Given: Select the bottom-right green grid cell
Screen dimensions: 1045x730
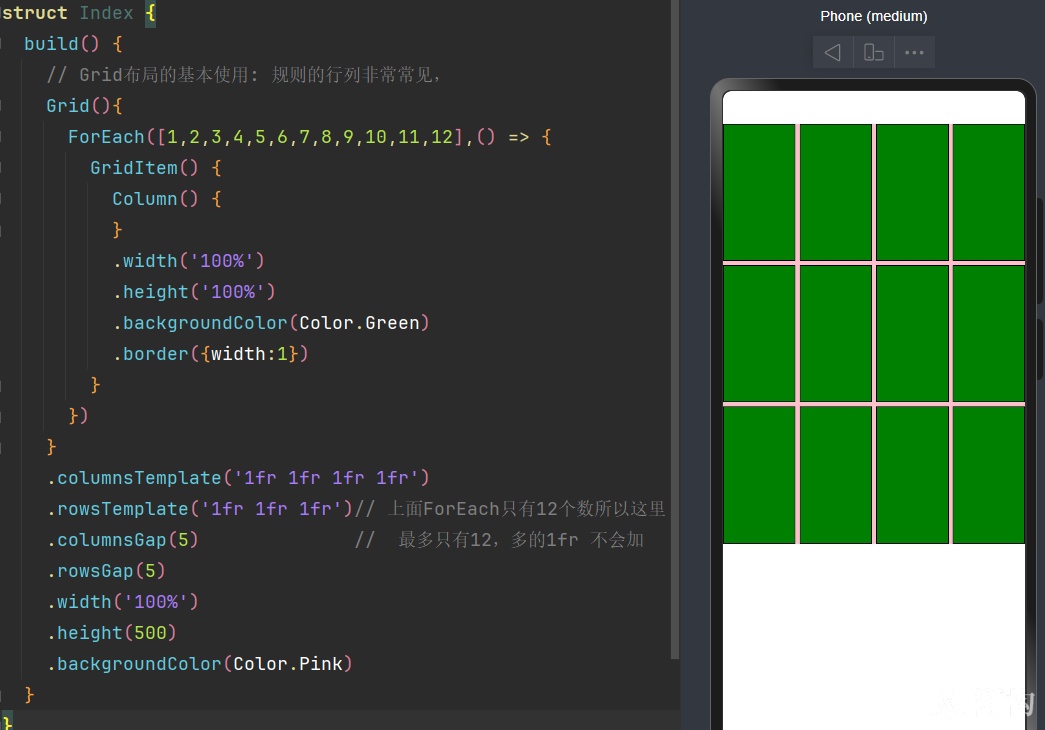Looking at the screenshot, I should click(988, 475).
